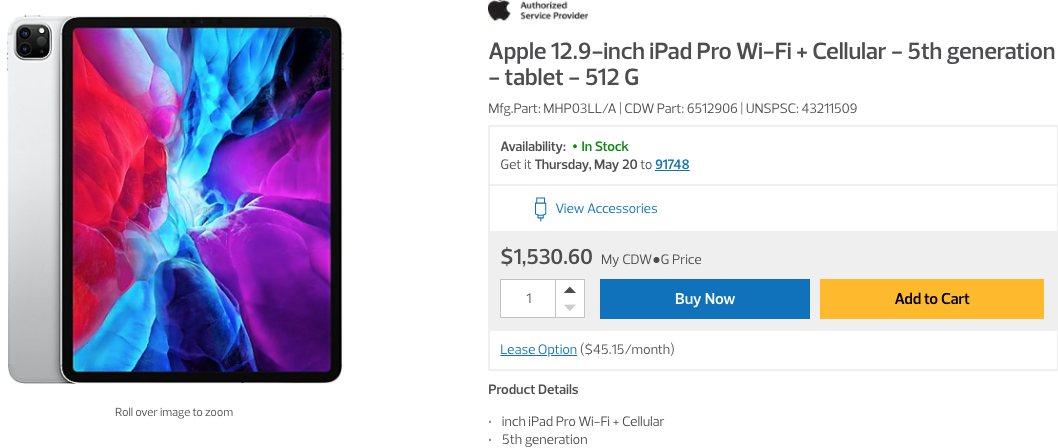Click the $1,530.60 price

pos(546,257)
